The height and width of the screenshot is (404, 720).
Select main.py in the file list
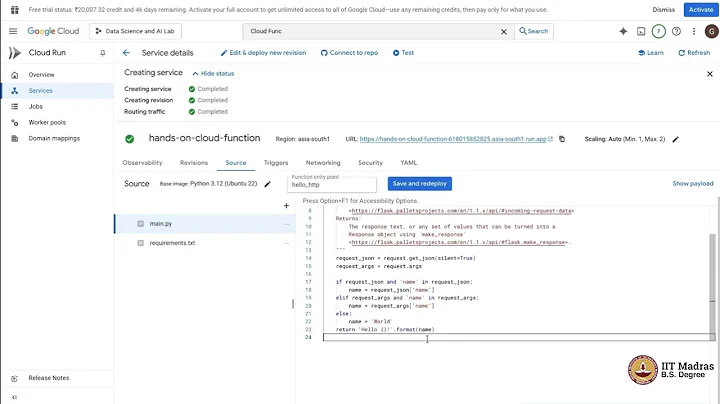coord(205,224)
